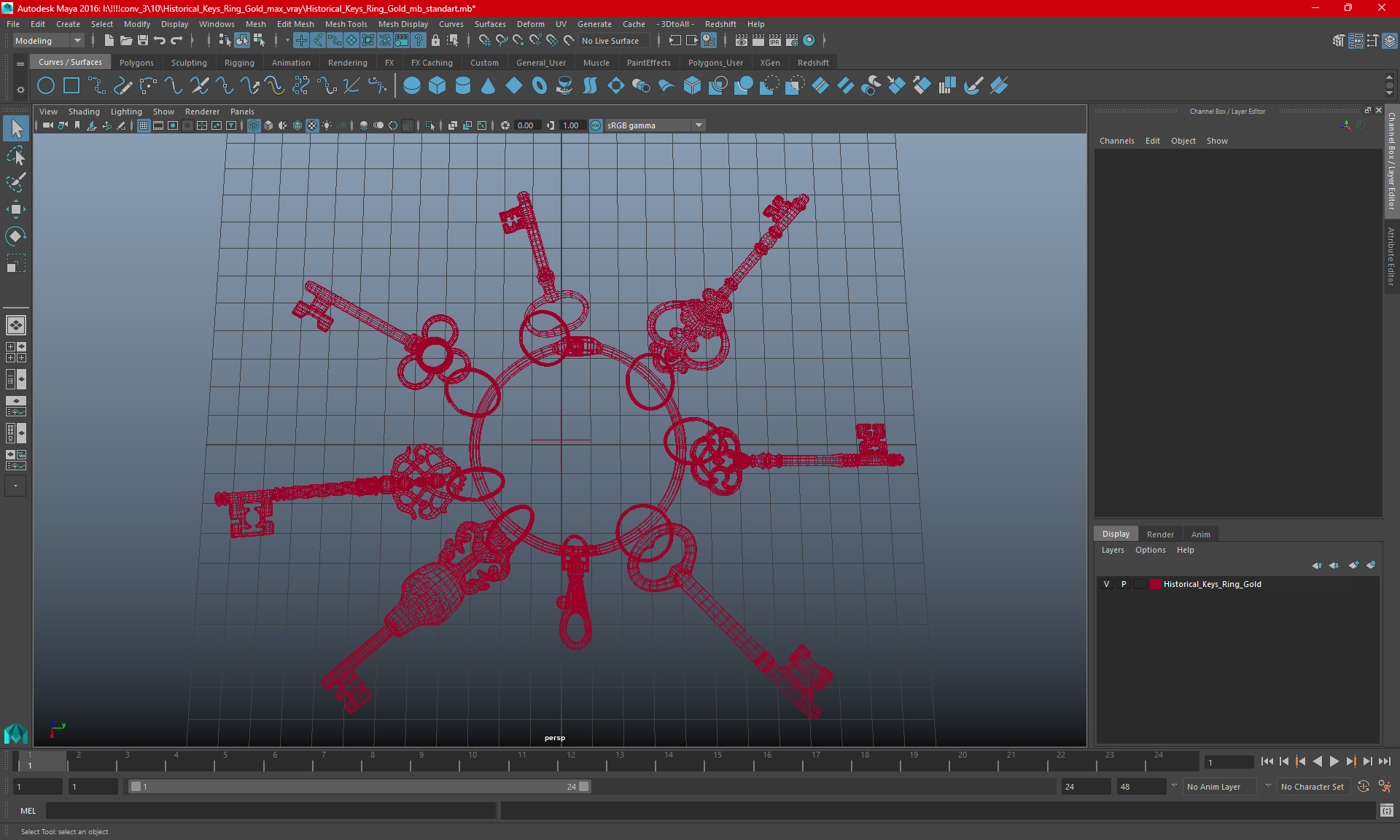Select the Move tool in toolbar
The image size is (1400, 840).
coord(15,208)
